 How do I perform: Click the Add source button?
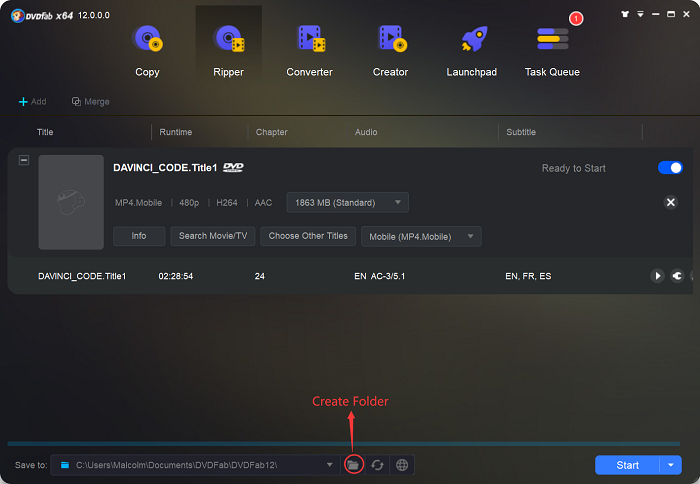[32, 102]
